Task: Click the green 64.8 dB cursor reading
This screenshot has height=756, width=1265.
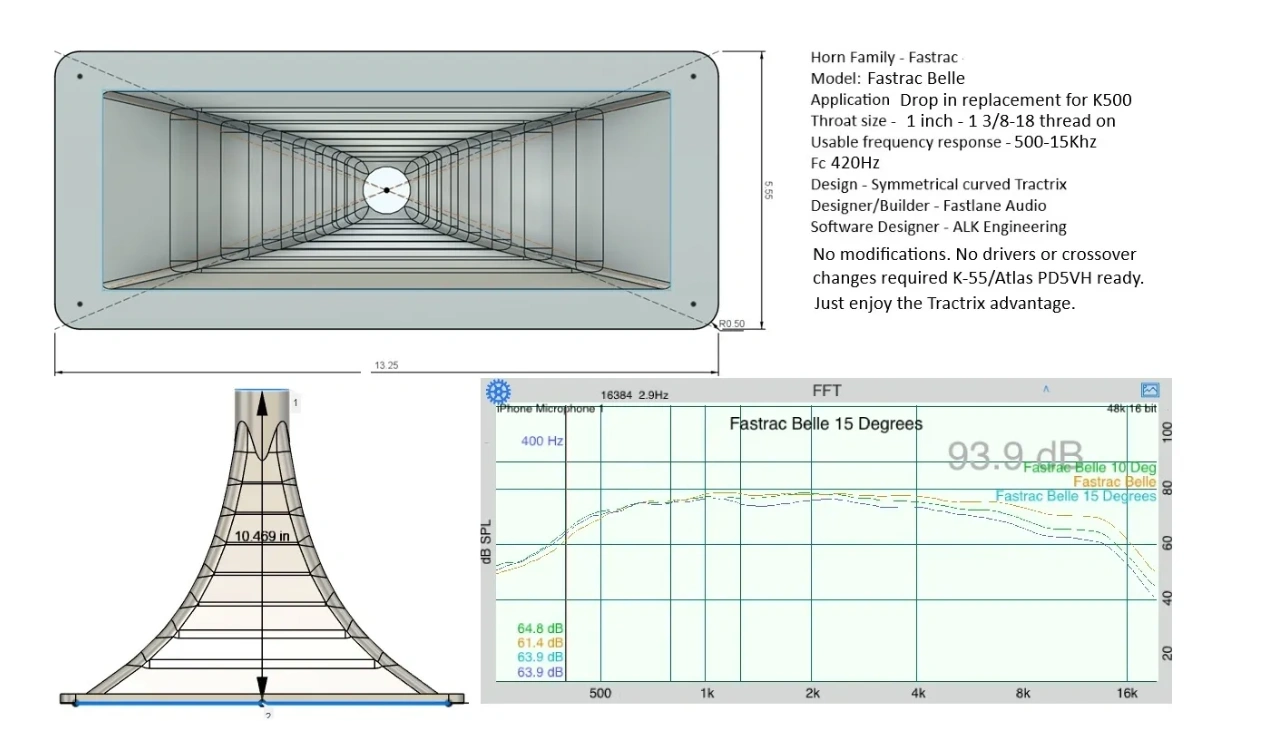Action: (x=540, y=629)
